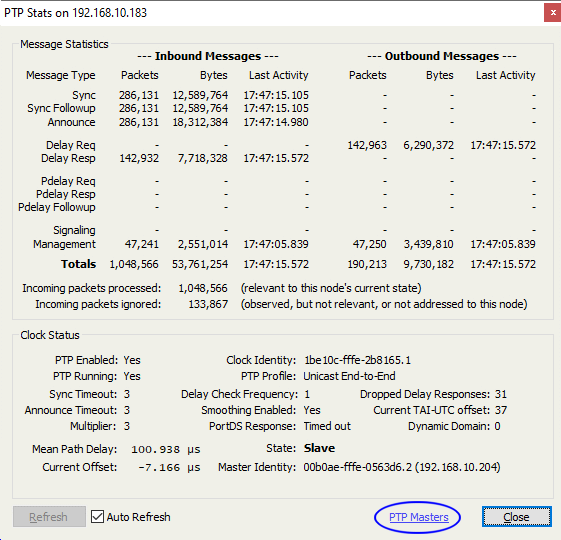Select the Master Identity value 00b0ae-fffe-0563d6.2
The width and height of the screenshot is (561, 540).
(x=357, y=467)
